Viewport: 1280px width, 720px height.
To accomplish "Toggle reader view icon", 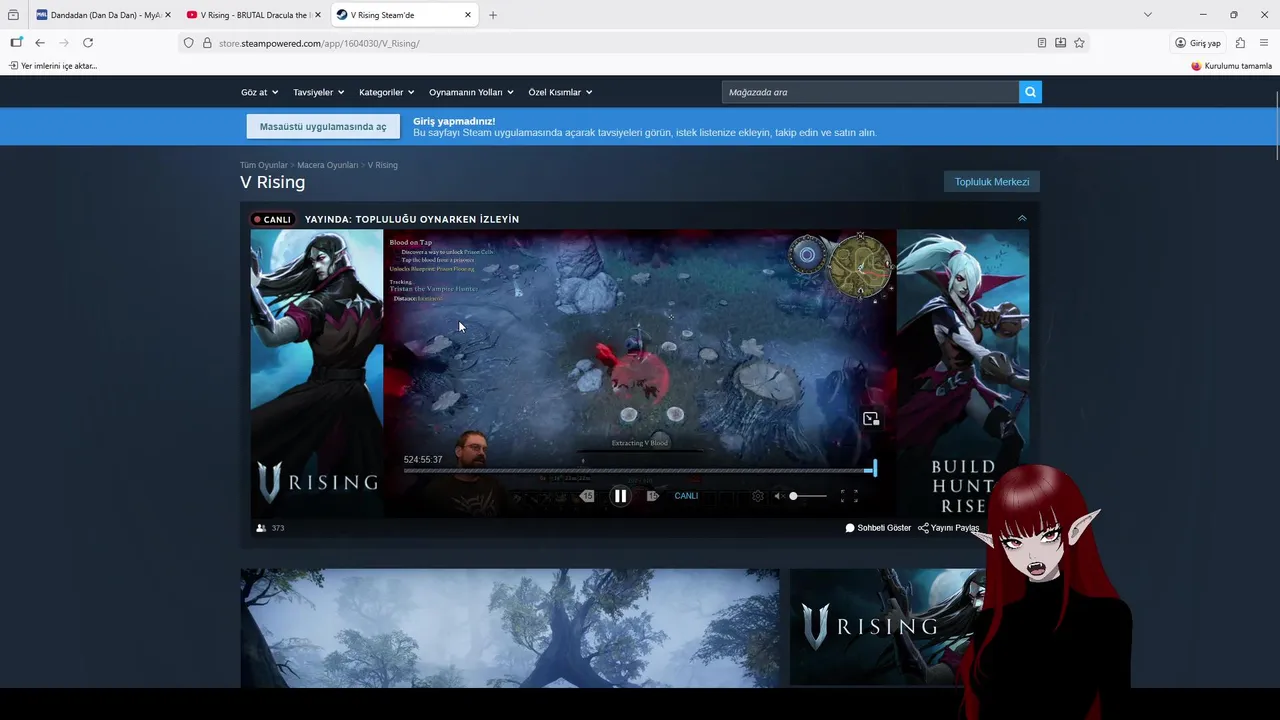I will [x=1042, y=43].
